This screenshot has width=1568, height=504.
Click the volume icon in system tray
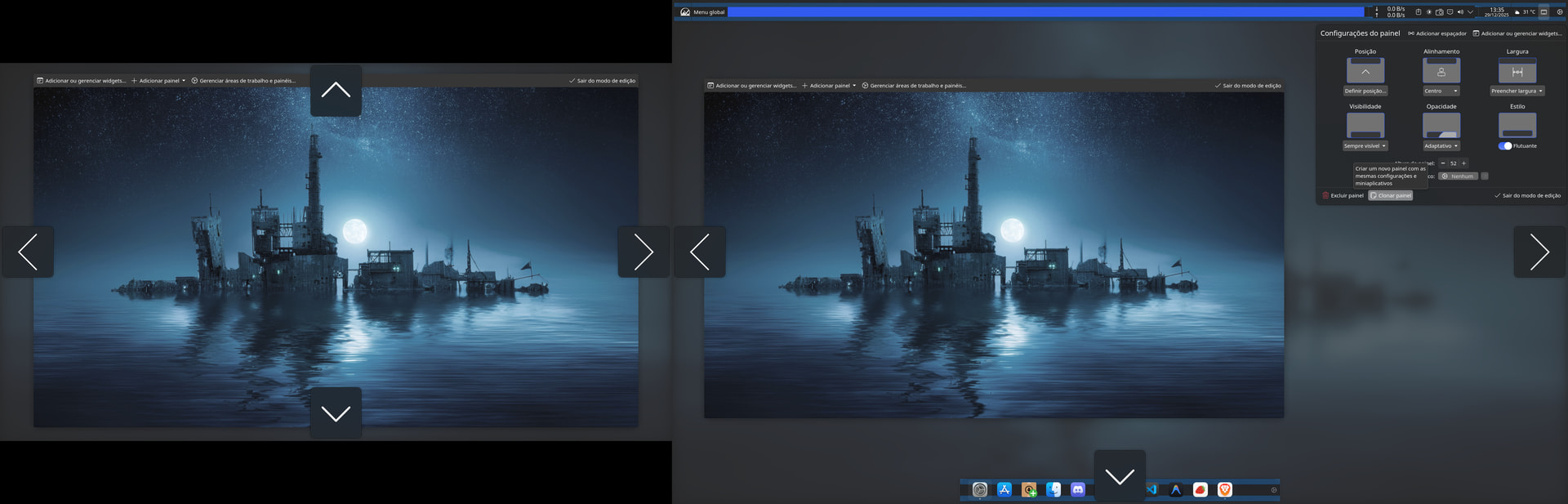pos(1460,12)
